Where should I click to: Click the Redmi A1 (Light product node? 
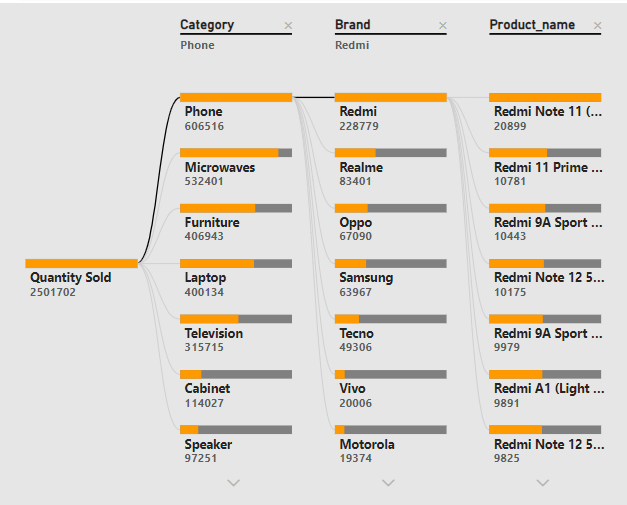[545, 389]
